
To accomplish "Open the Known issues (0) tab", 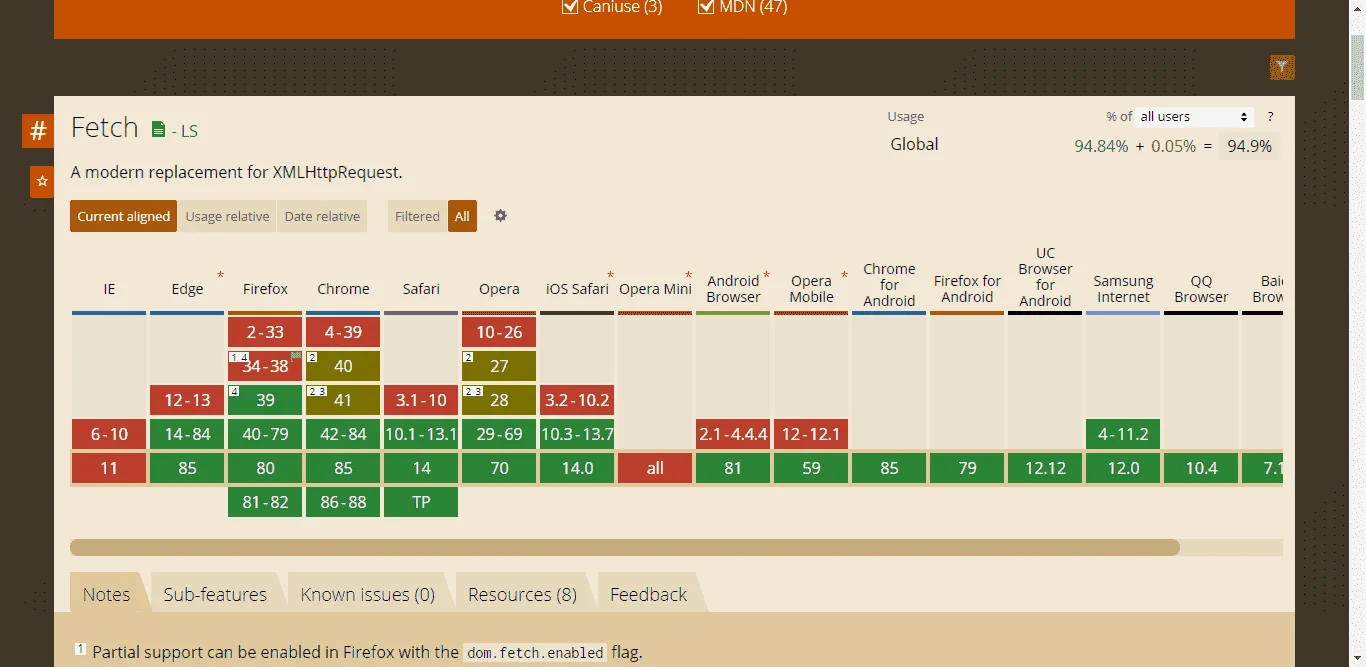I will tap(368, 594).
